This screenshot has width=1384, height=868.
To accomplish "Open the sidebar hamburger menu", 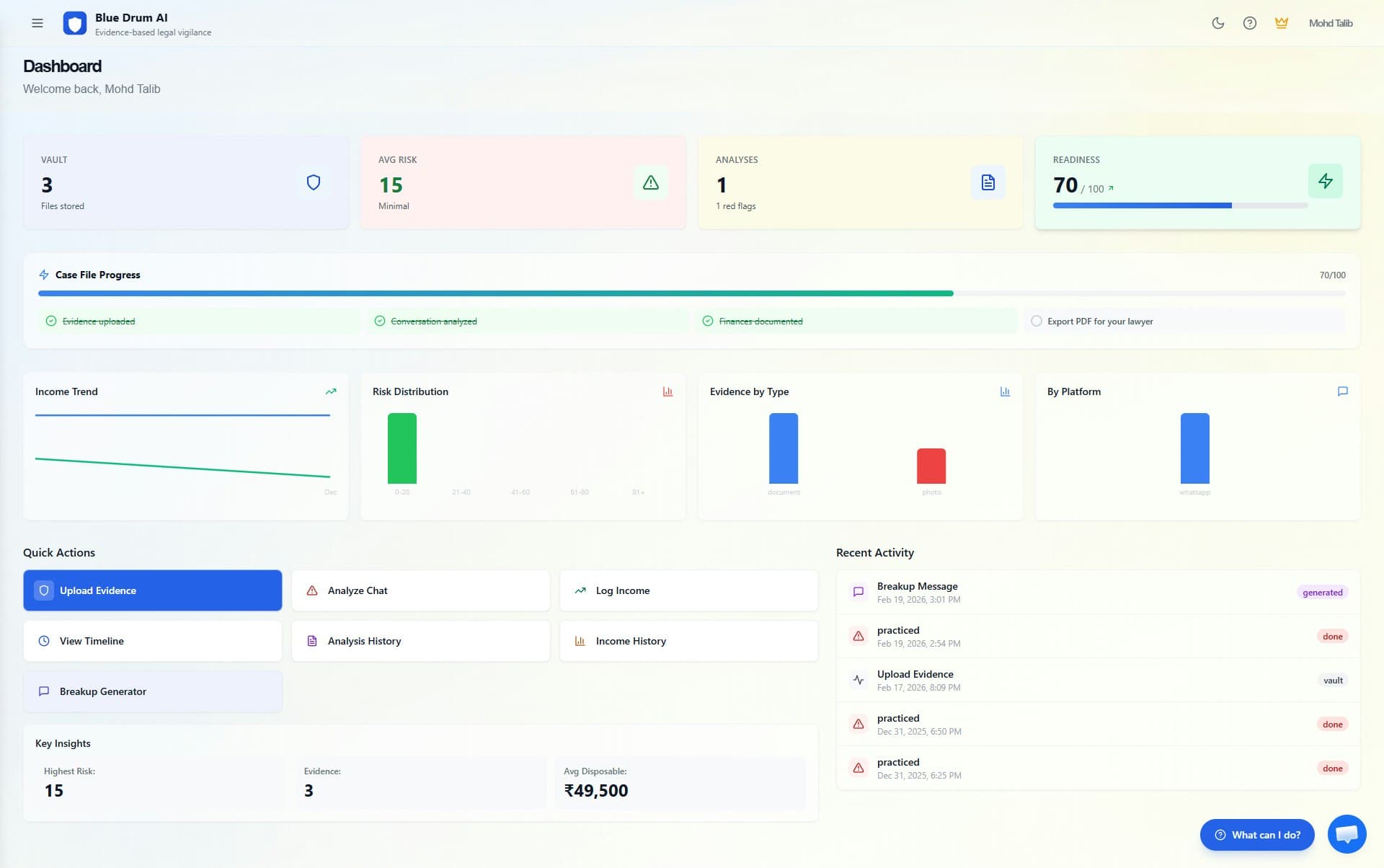I will pyautogui.click(x=37, y=23).
